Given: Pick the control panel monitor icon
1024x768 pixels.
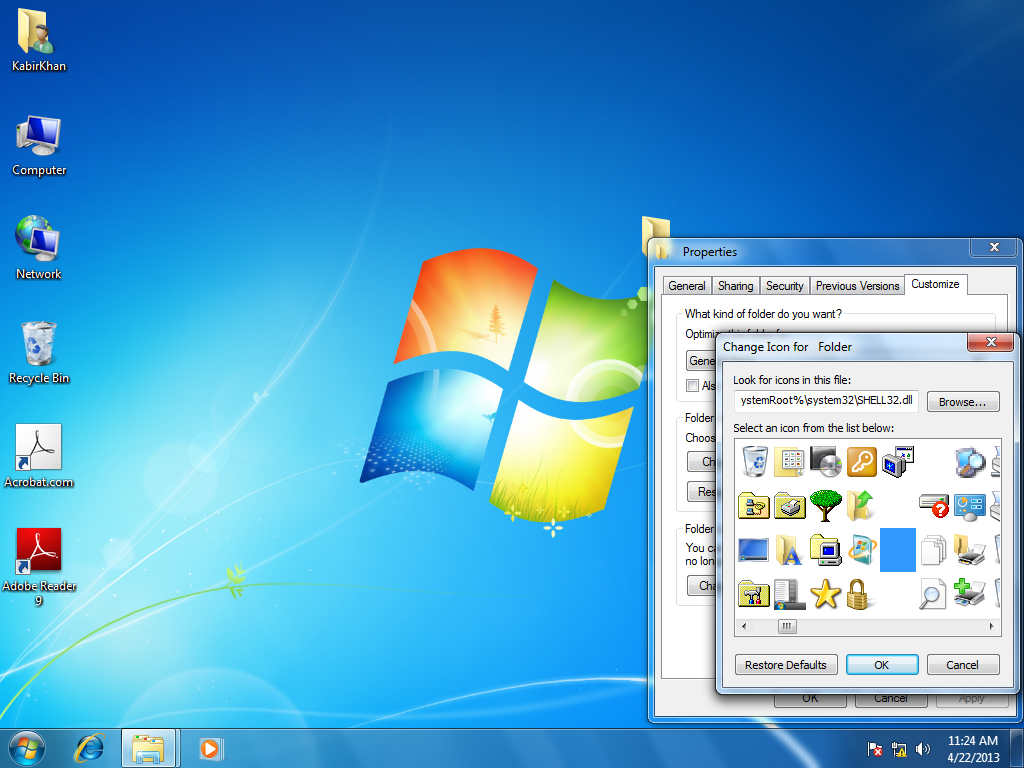Looking at the screenshot, I should (970, 507).
